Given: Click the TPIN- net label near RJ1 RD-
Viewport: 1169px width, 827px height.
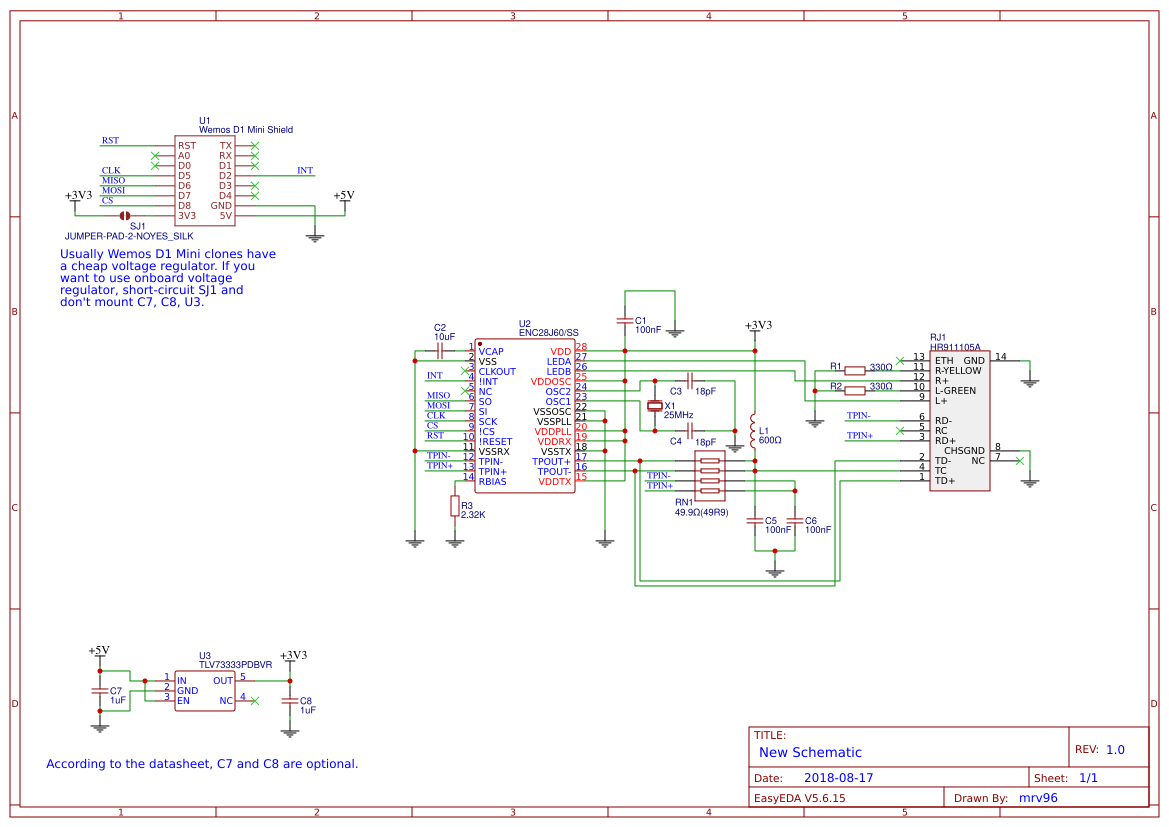Looking at the screenshot, I should coord(858,415).
